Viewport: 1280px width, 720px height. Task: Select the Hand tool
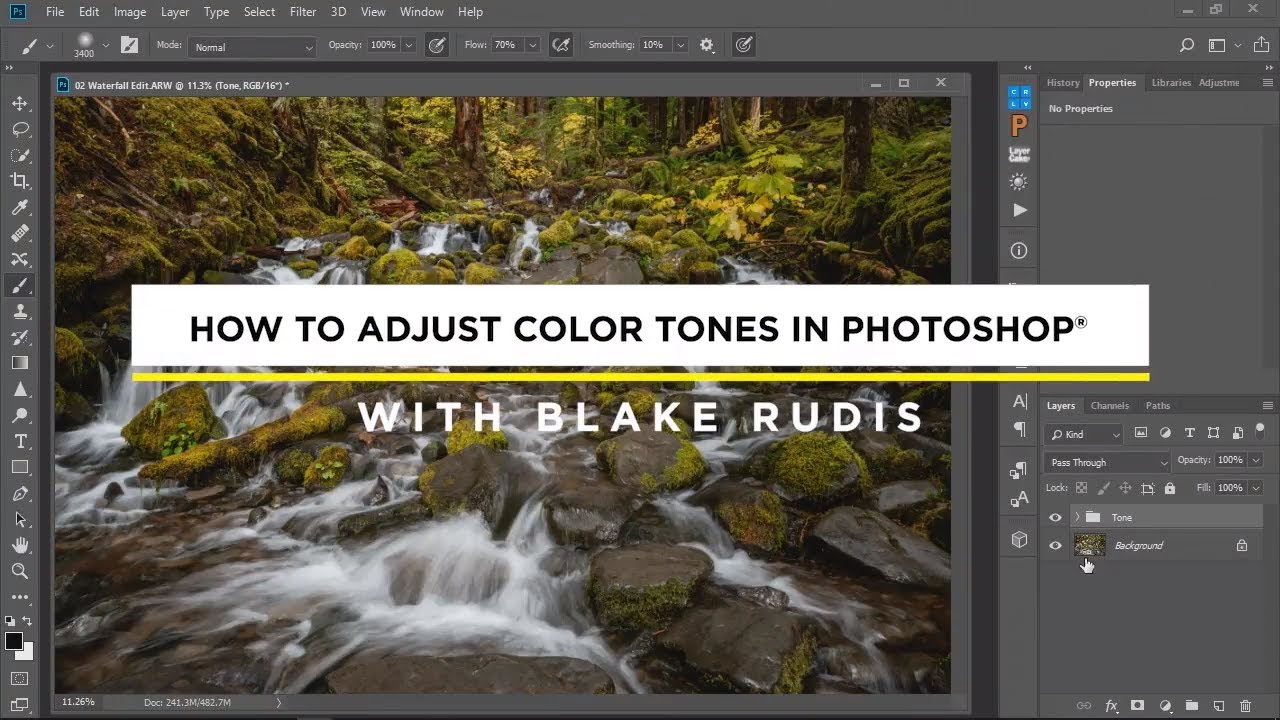tap(19, 545)
